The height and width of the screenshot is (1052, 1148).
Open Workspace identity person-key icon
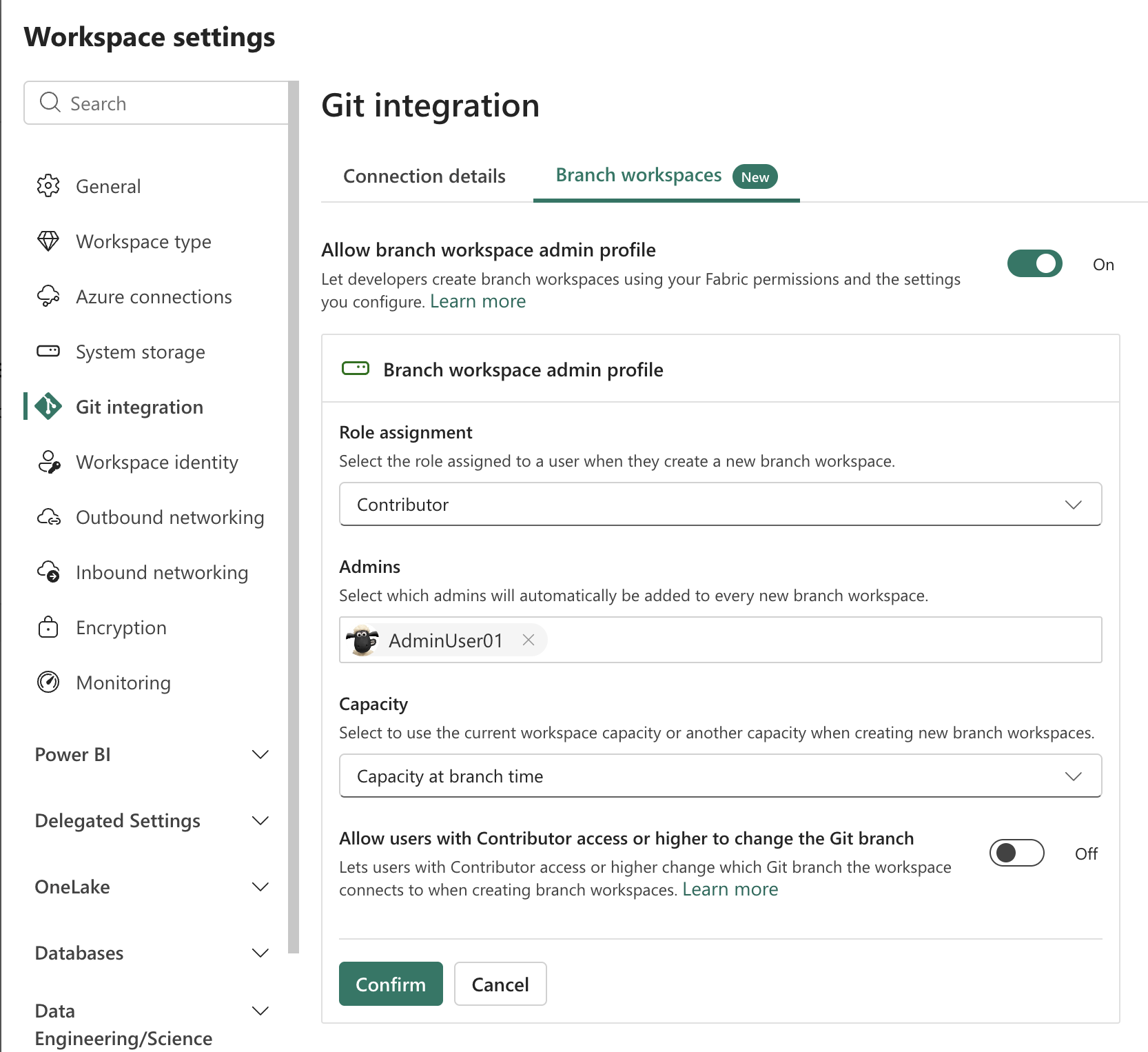[48, 462]
